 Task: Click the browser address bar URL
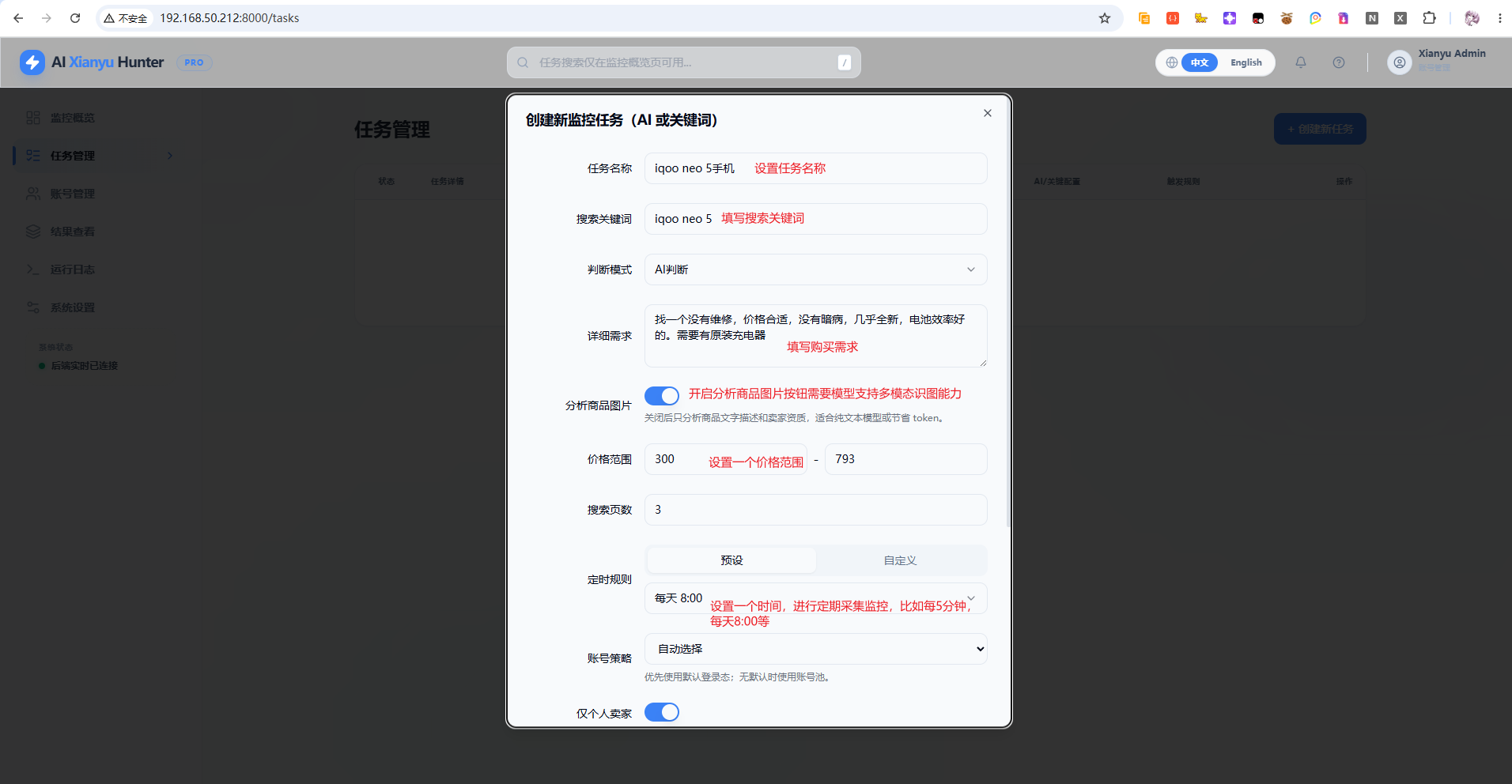pos(229,18)
